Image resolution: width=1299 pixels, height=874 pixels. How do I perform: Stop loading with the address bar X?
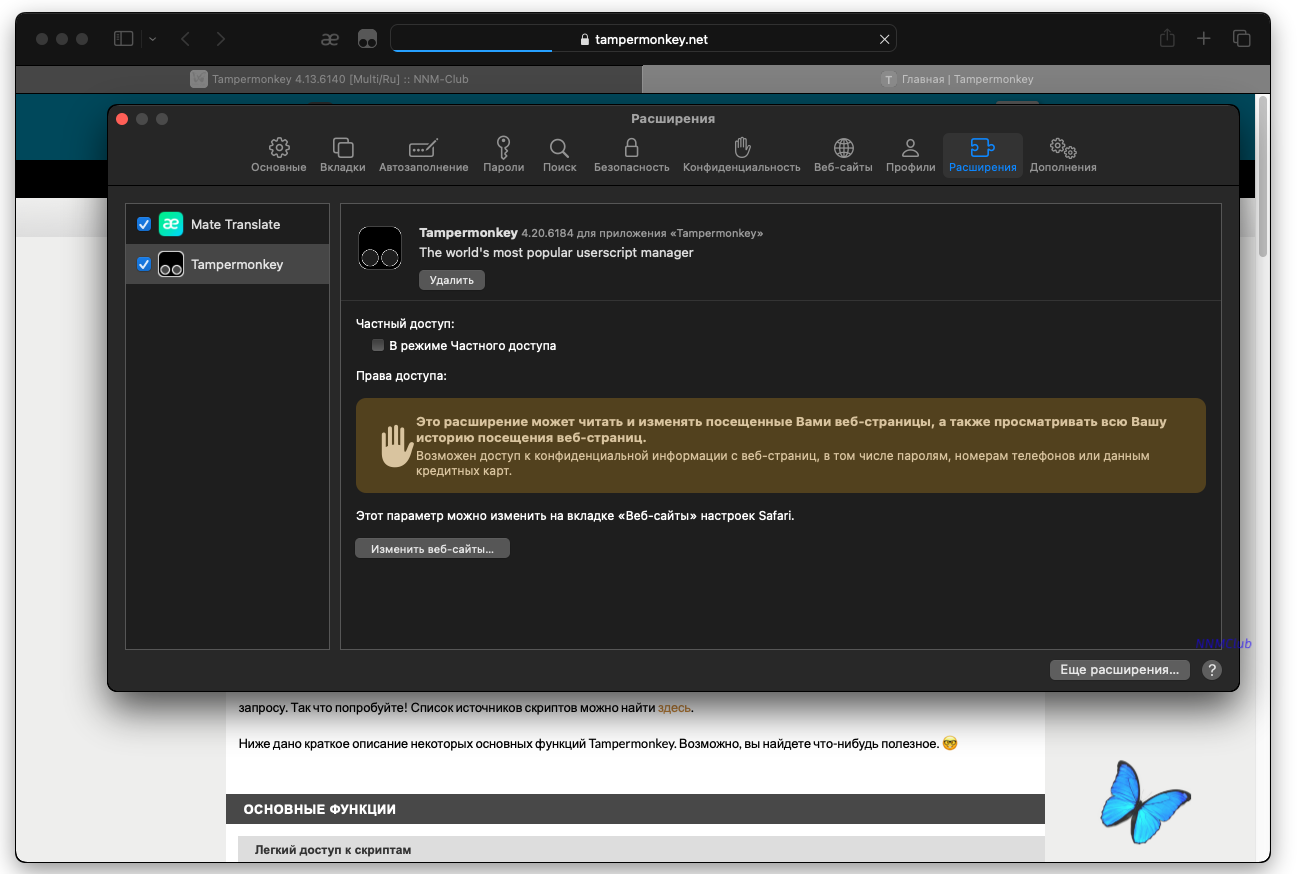pos(884,39)
